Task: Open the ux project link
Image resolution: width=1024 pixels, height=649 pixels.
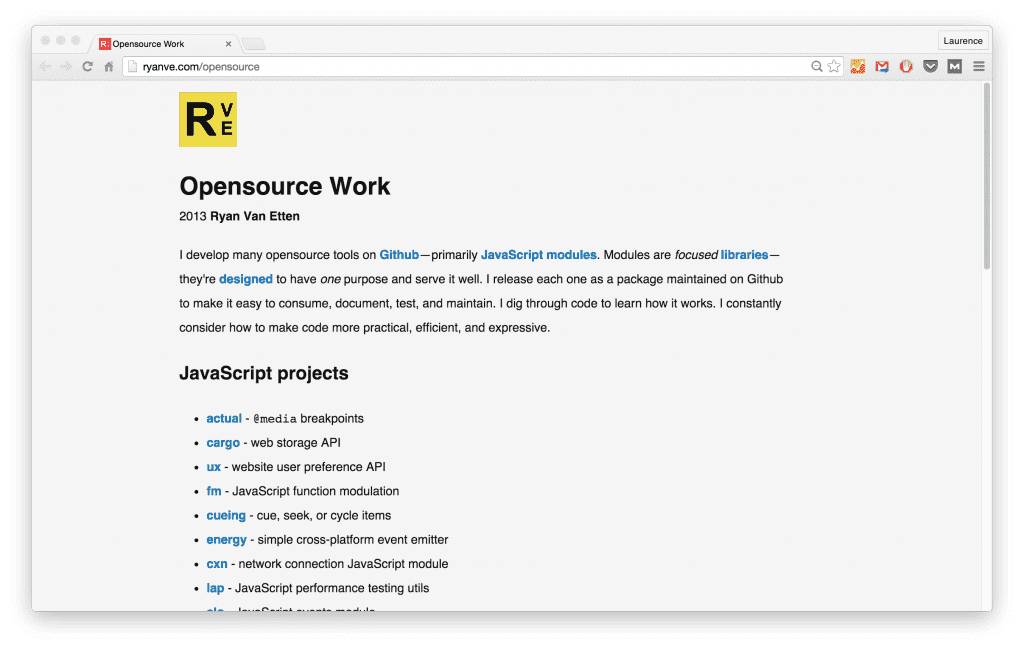Action: [214, 467]
